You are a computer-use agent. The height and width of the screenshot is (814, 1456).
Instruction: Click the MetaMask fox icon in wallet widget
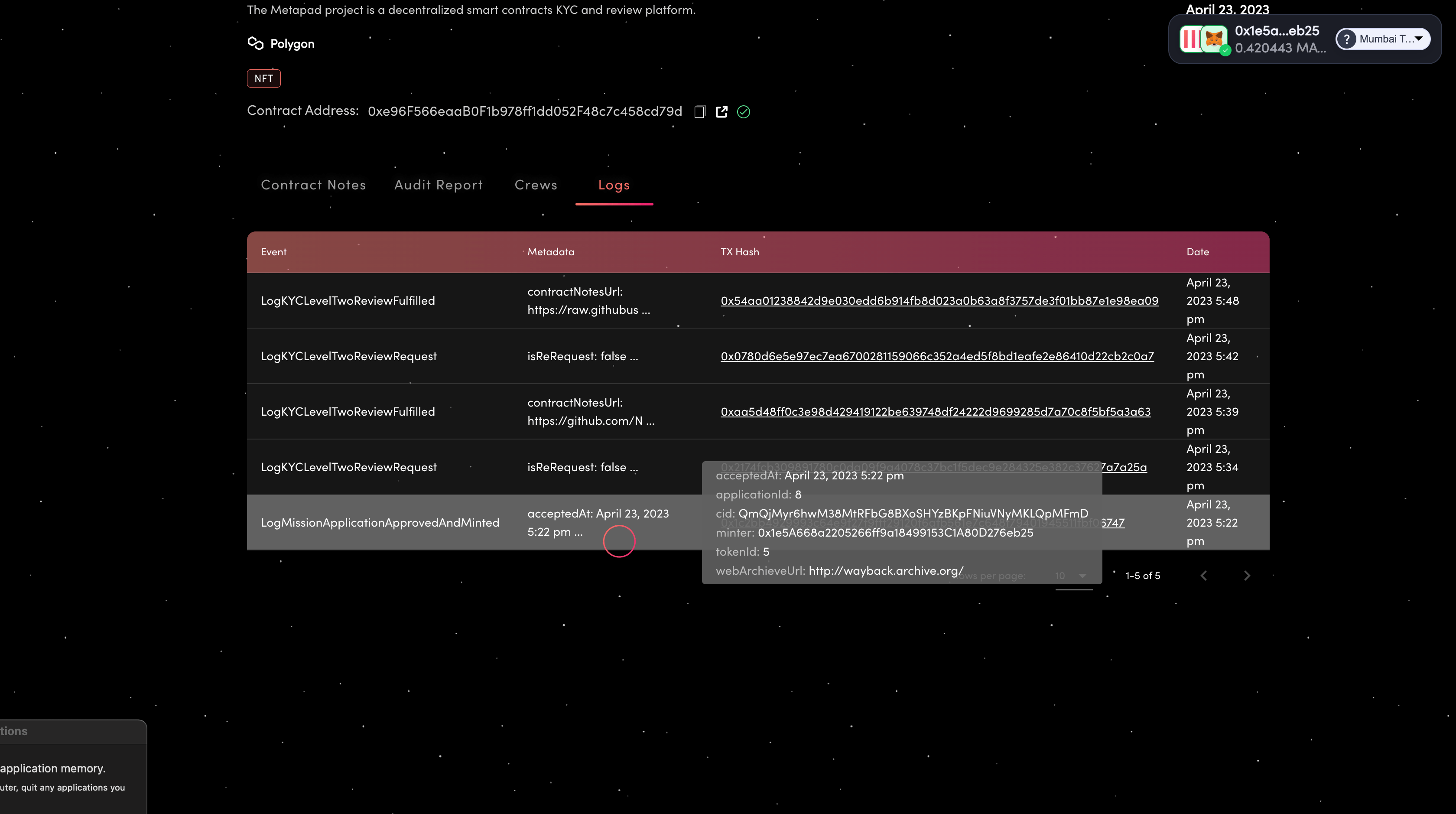pos(1212,39)
